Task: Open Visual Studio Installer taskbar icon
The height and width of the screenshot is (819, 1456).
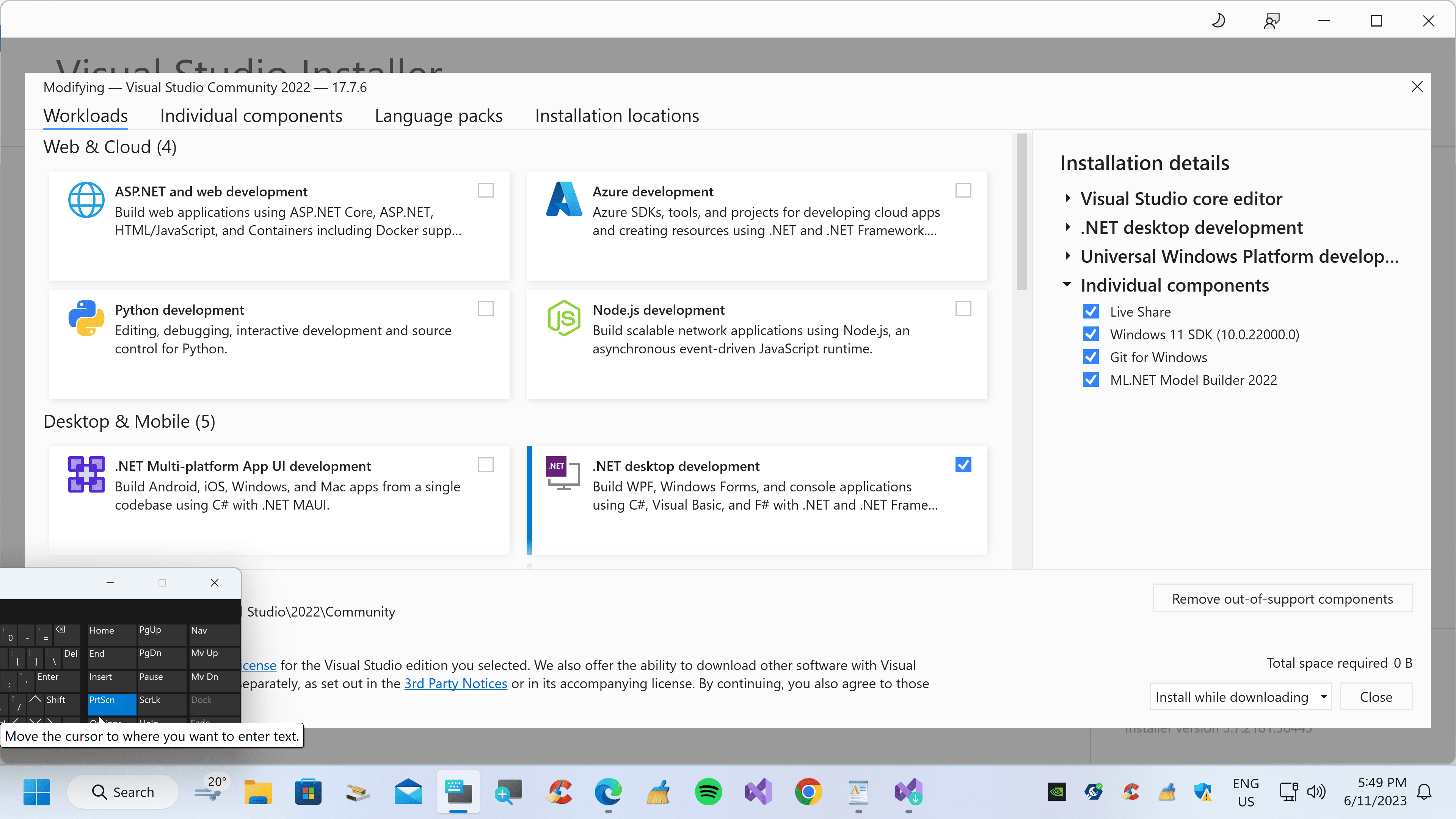Action: pyautogui.click(x=908, y=792)
